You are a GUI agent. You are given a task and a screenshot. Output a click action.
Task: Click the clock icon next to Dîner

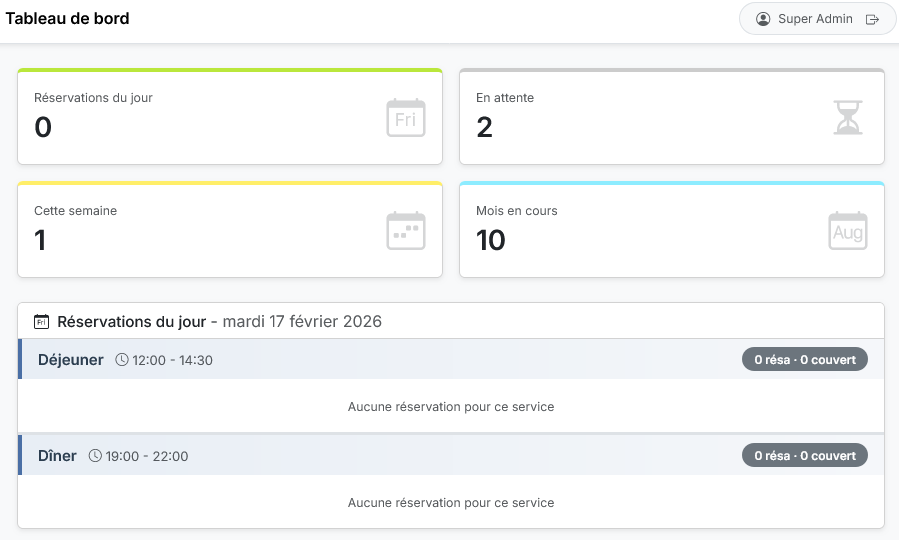[x=96, y=456]
